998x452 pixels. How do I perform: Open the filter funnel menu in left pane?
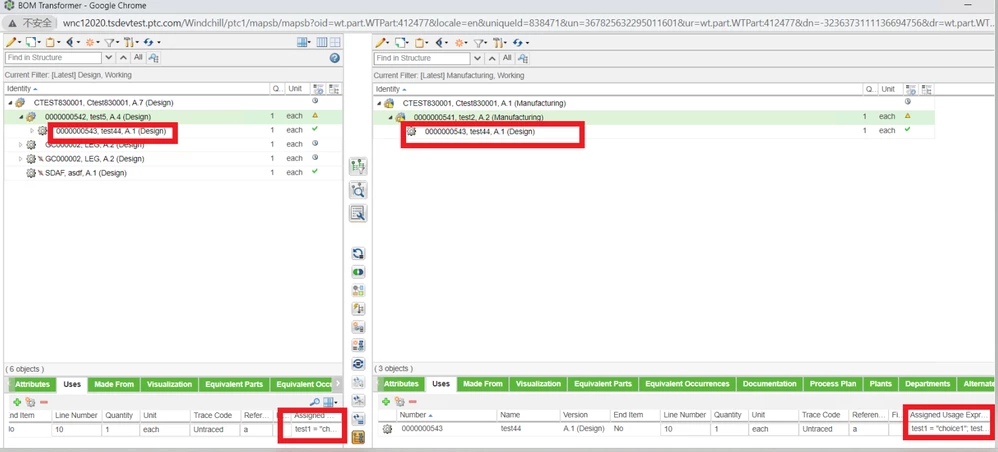pyautogui.click(x=111, y=42)
